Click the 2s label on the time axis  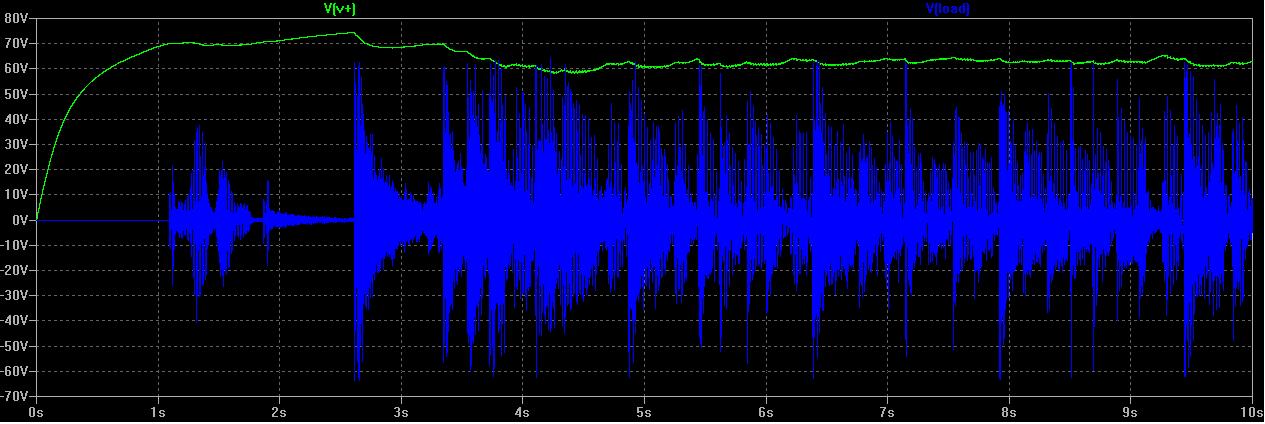pyautogui.click(x=279, y=412)
